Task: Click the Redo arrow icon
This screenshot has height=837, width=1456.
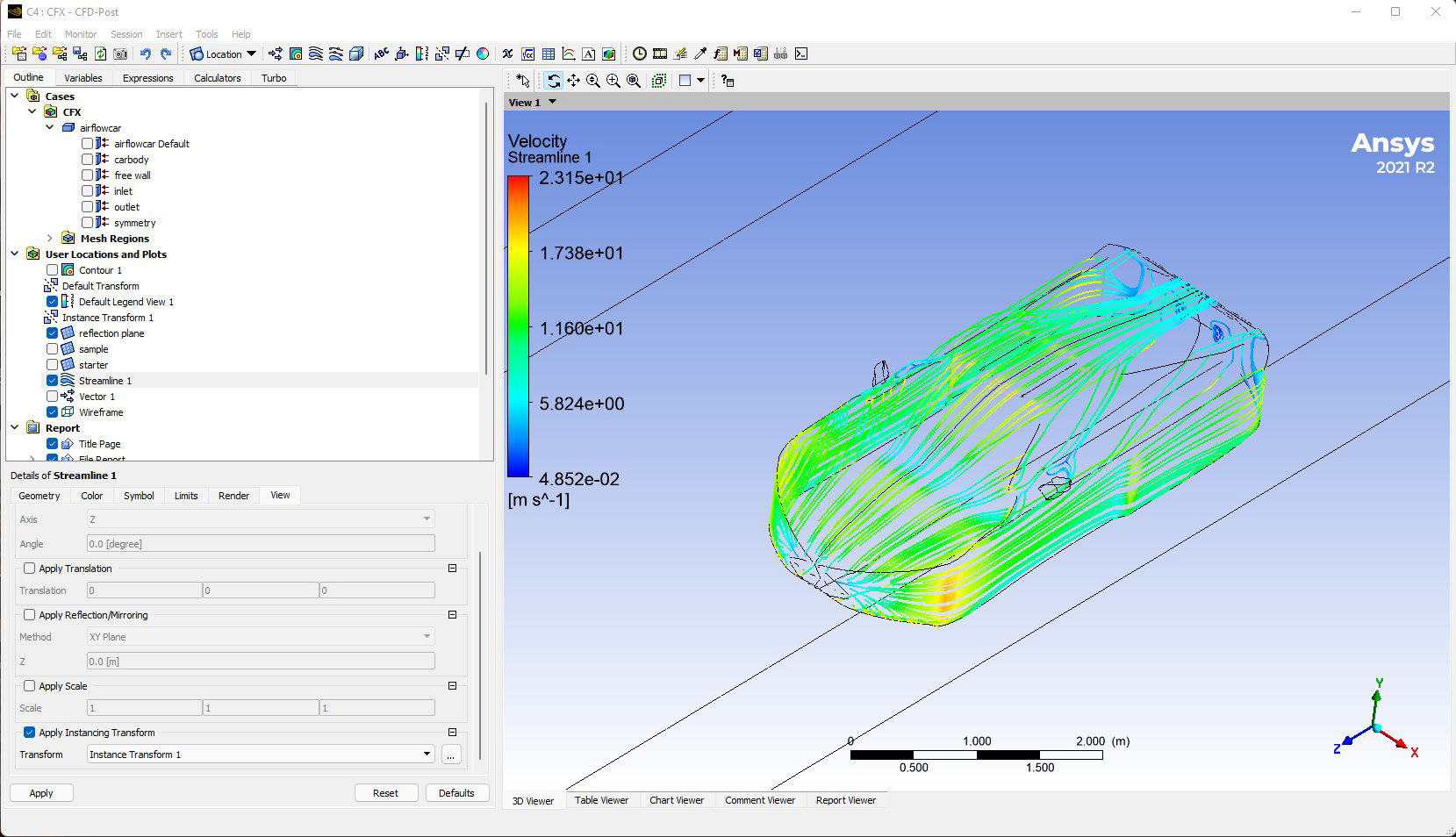Action: click(x=165, y=54)
